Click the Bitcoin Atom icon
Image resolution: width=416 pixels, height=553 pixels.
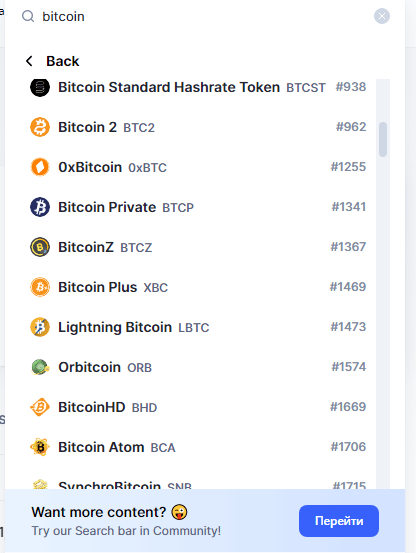coord(40,447)
